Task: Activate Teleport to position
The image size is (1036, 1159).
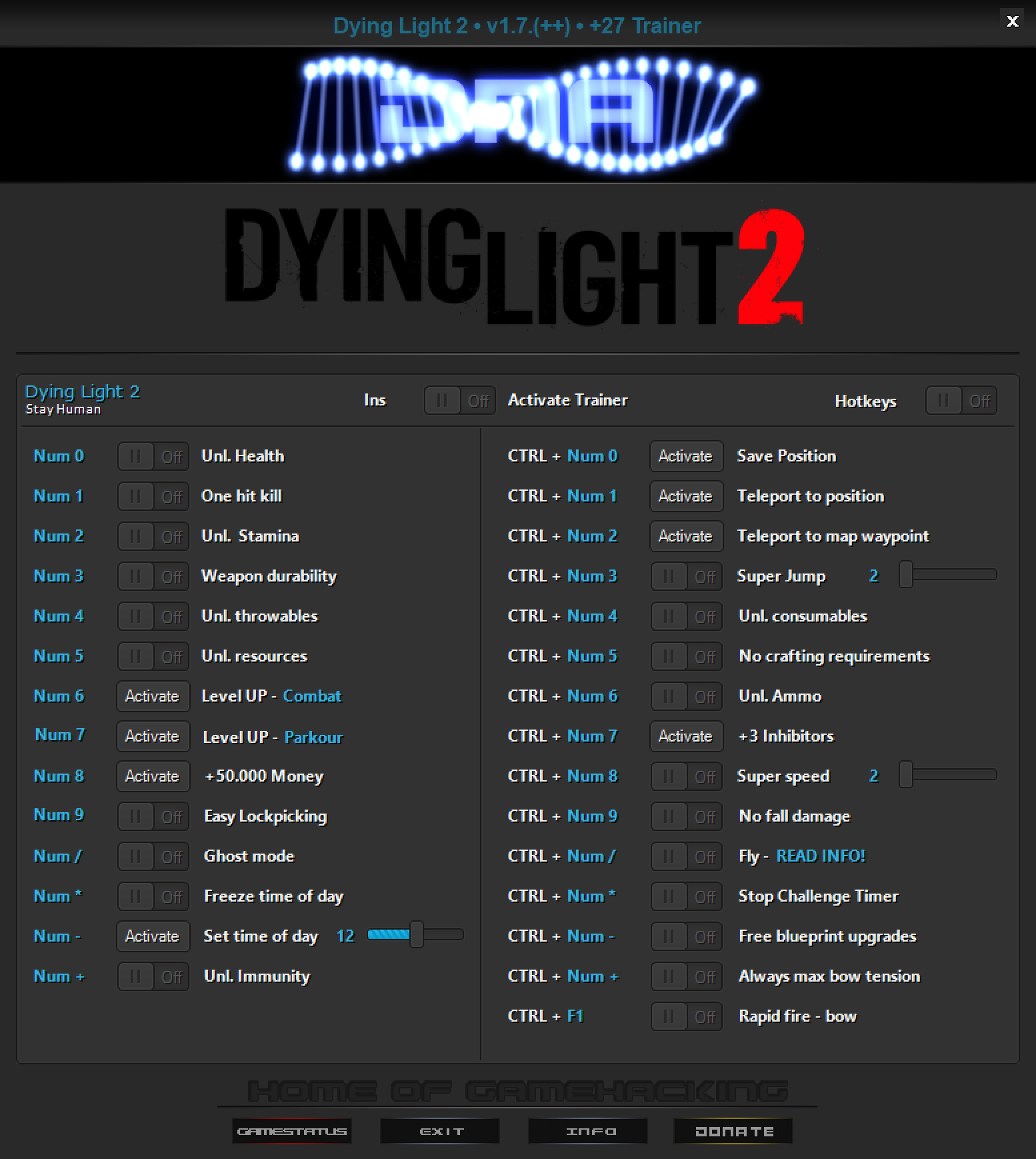Action: tap(687, 496)
